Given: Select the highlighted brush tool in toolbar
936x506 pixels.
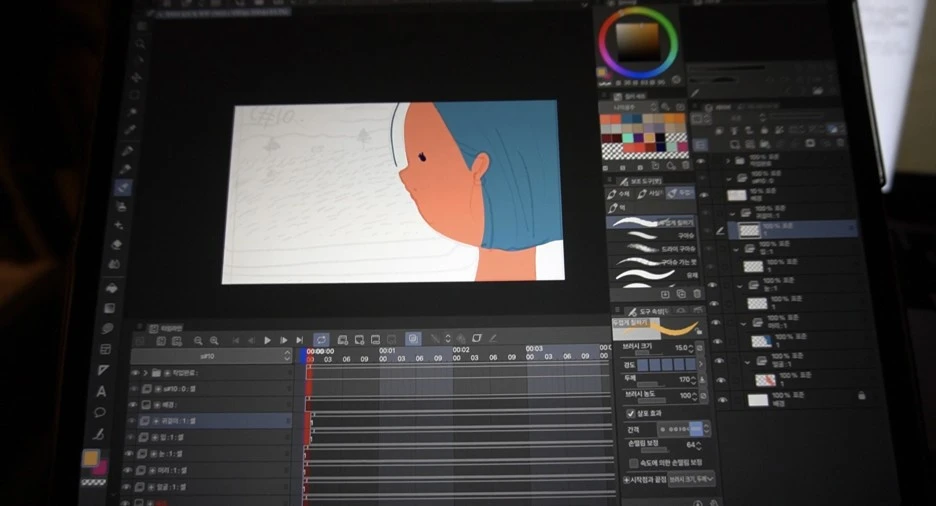Looking at the screenshot, I should pyautogui.click(x=122, y=188).
